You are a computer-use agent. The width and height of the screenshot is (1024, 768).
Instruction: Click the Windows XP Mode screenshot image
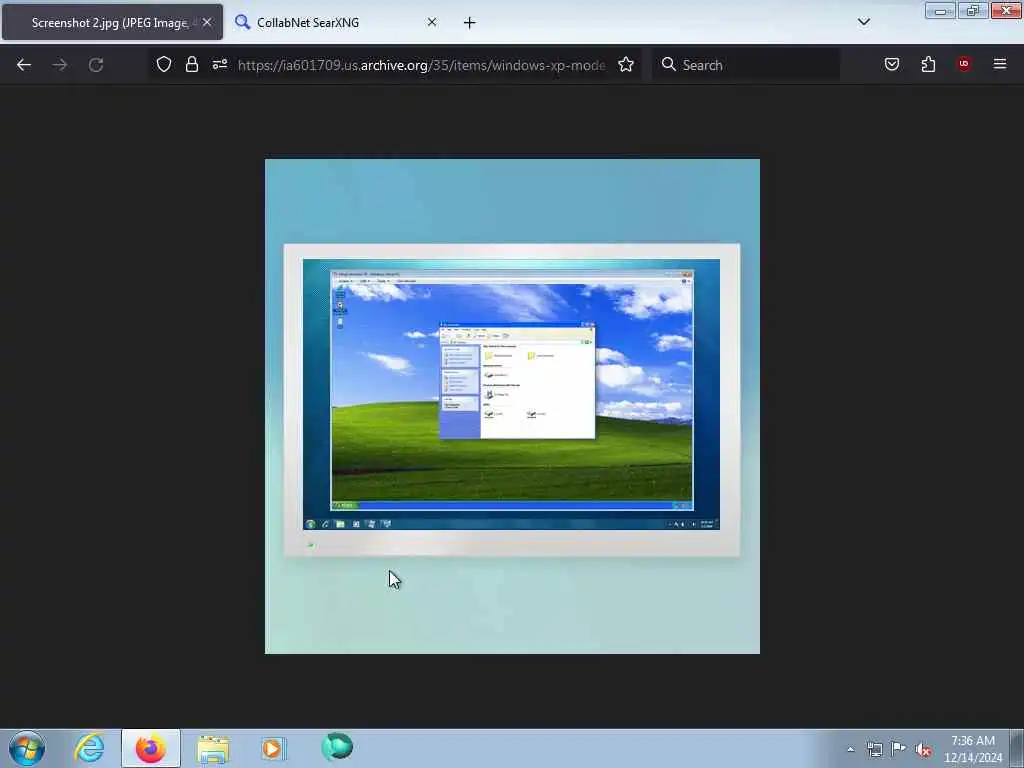pyautogui.click(x=512, y=406)
